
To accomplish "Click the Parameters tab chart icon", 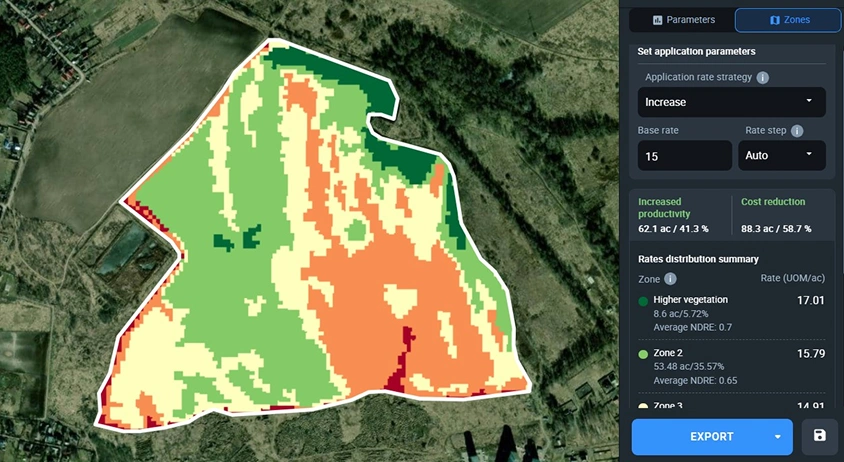I will (x=657, y=20).
